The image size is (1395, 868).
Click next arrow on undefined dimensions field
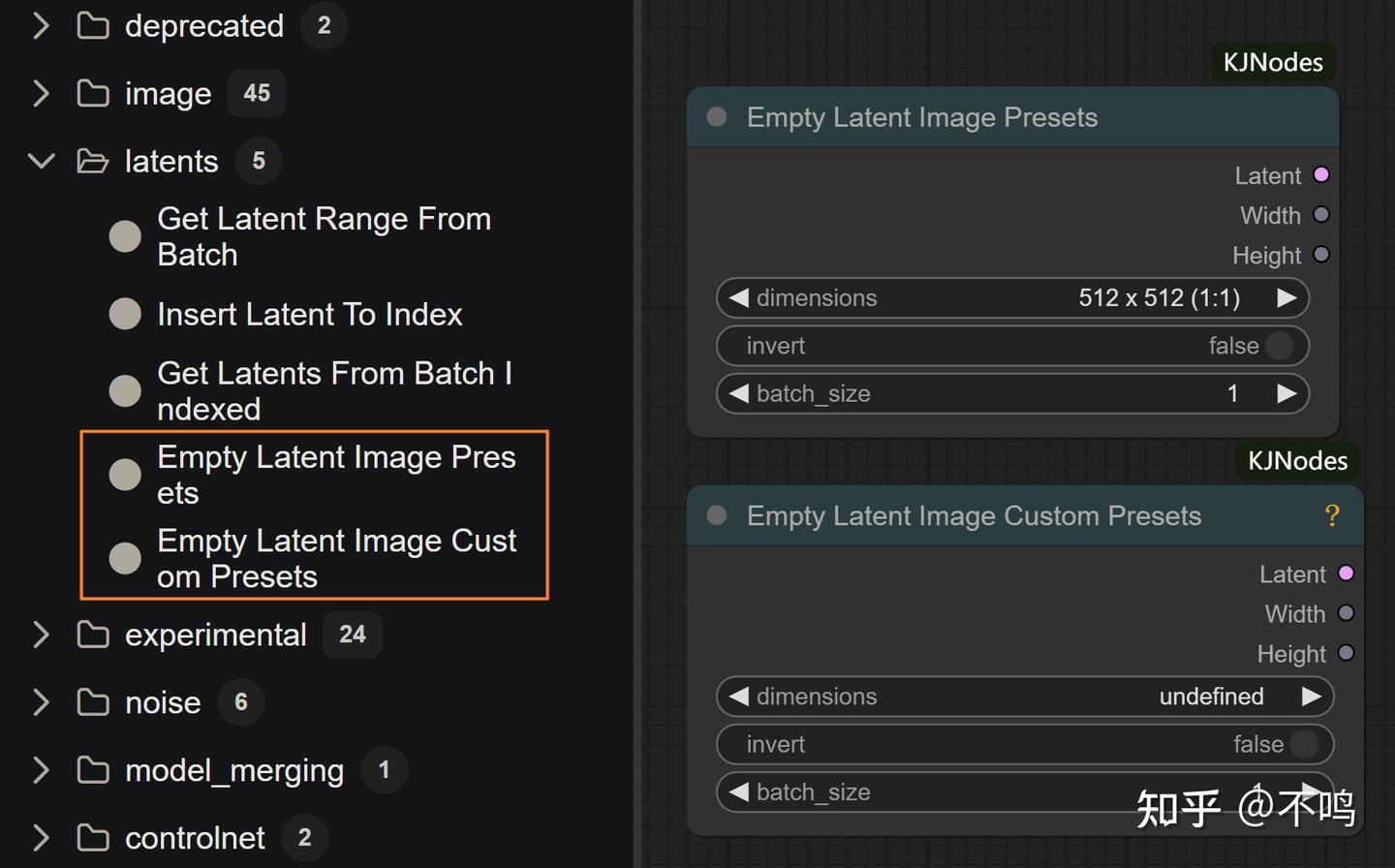1311,697
